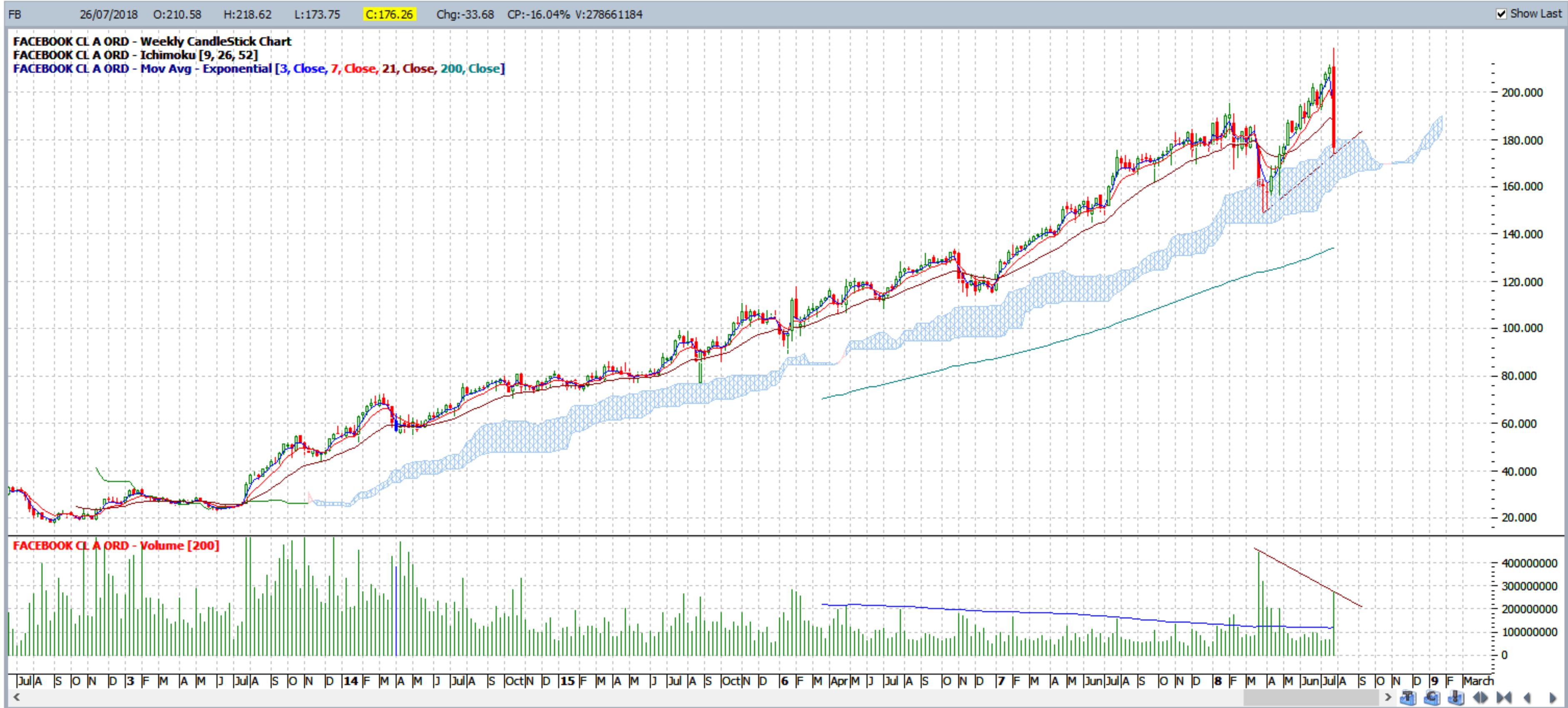Click the blue 'C' folder icon
This screenshot has height=708, width=1568.
pos(1432,698)
